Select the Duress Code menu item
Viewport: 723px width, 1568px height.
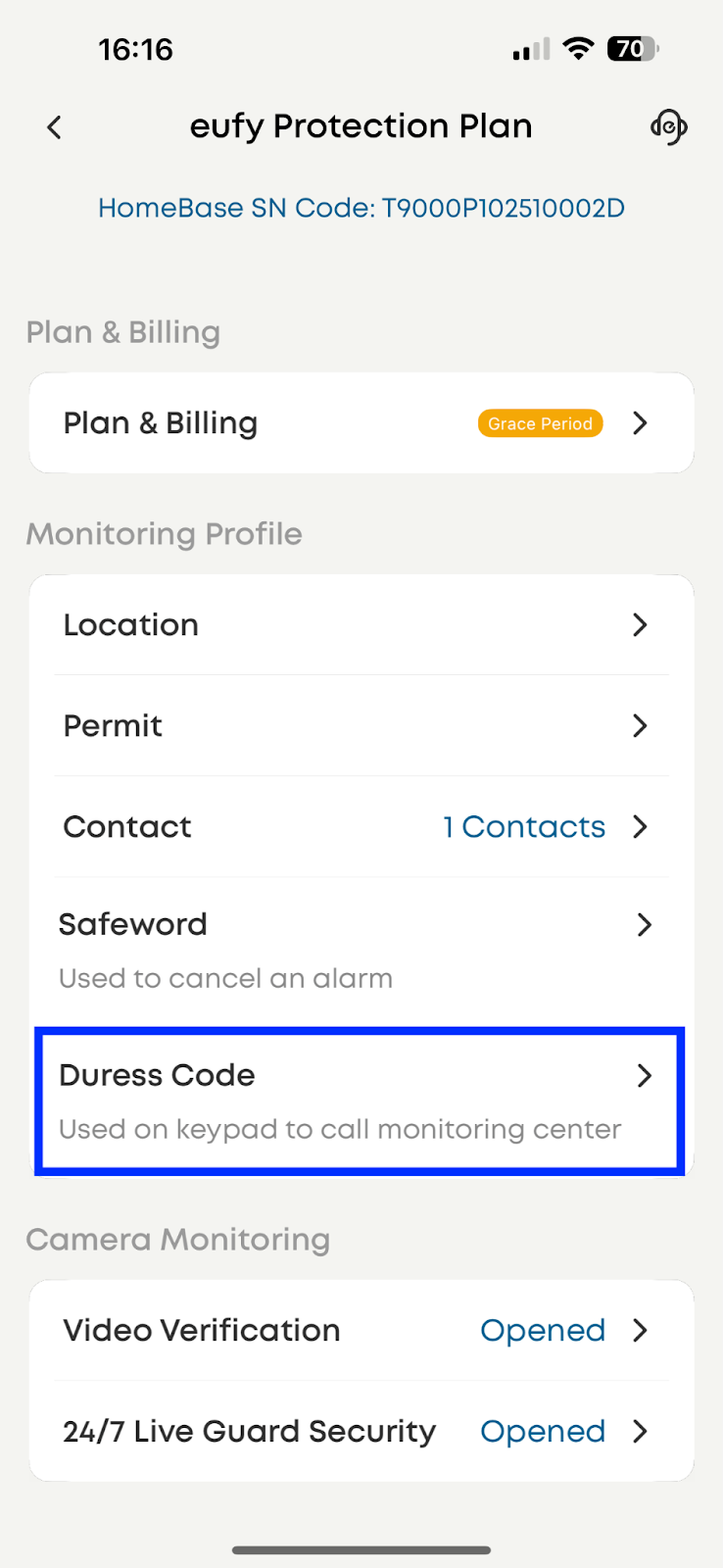click(157, 1076)
